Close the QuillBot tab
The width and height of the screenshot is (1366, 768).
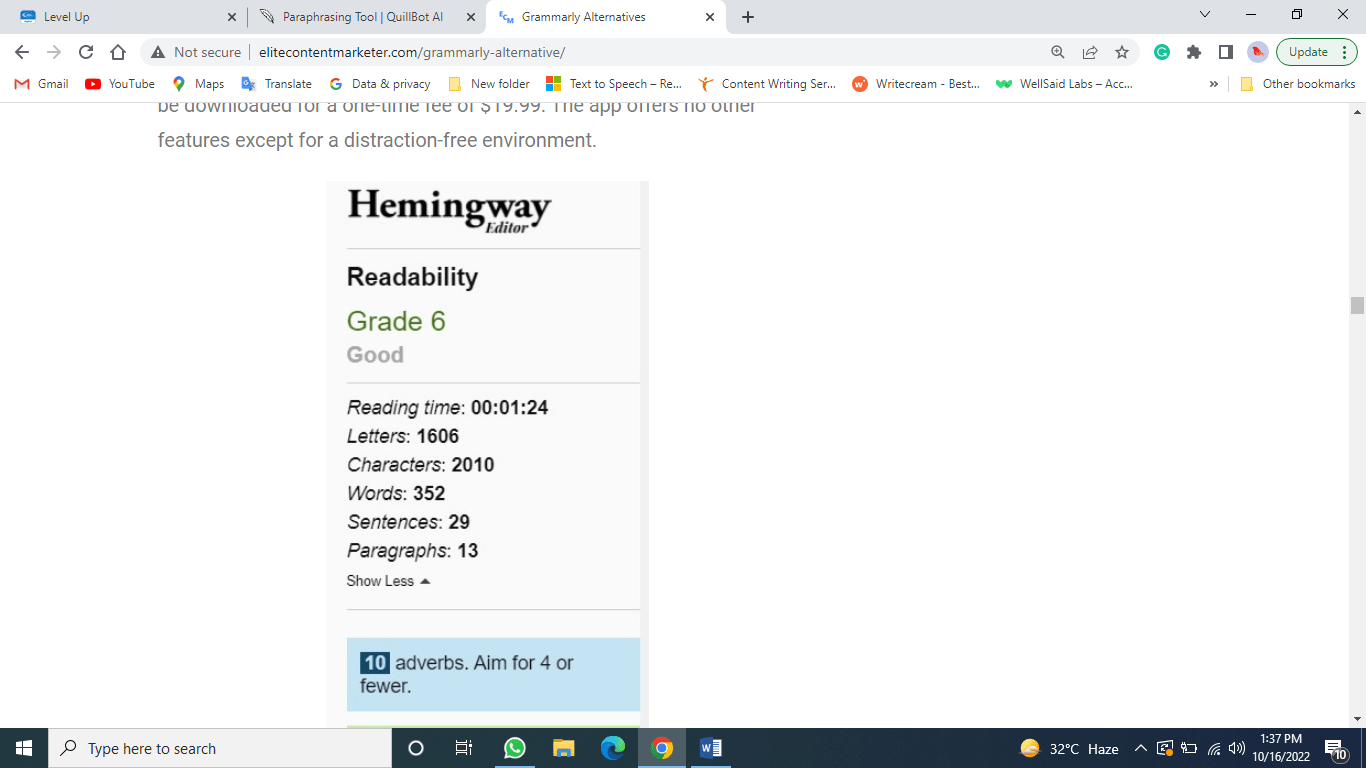[x=471, y=17]
